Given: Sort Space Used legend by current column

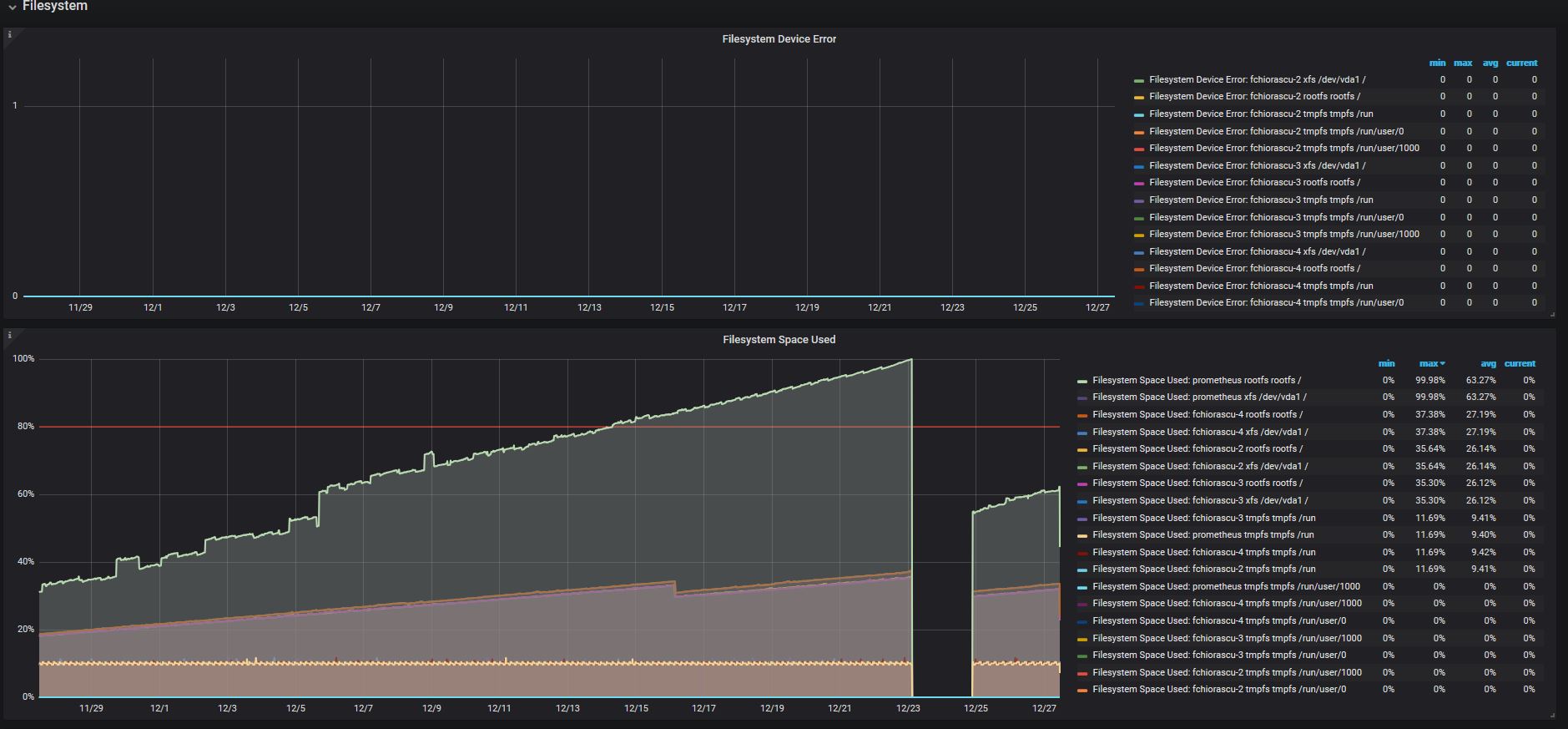Looking at the screenshot, I should pyautogui.click(x=1520, y=363).
